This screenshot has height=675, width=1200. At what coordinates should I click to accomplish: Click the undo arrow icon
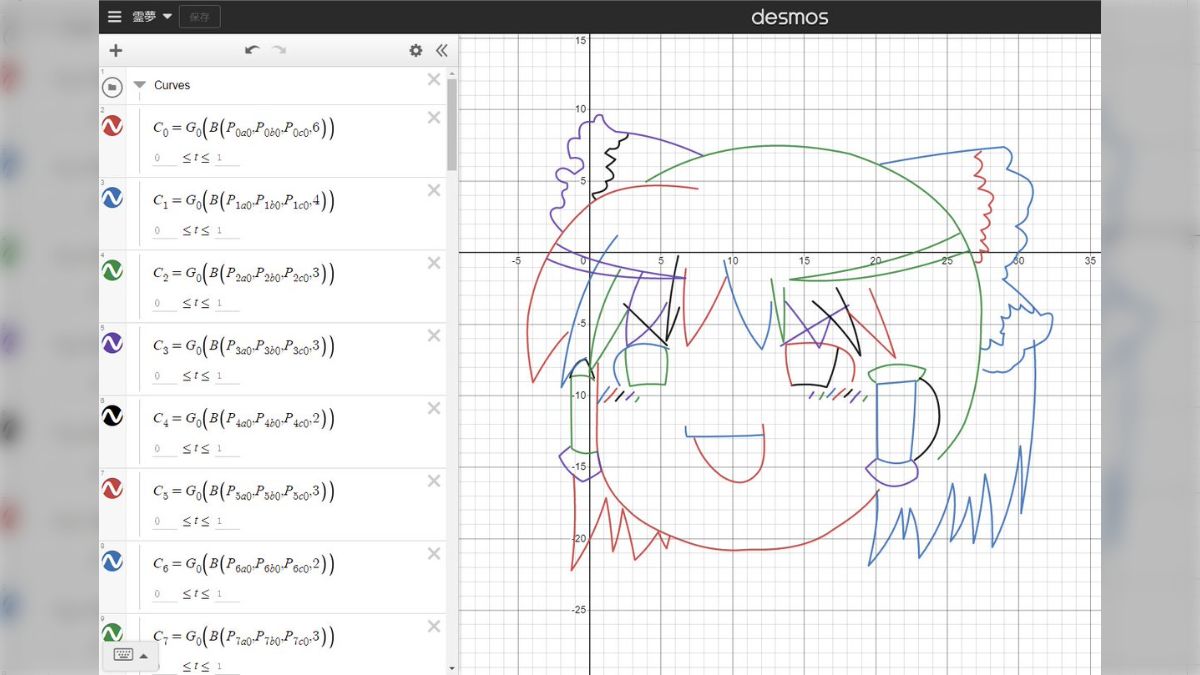click(x=252, y=50)
